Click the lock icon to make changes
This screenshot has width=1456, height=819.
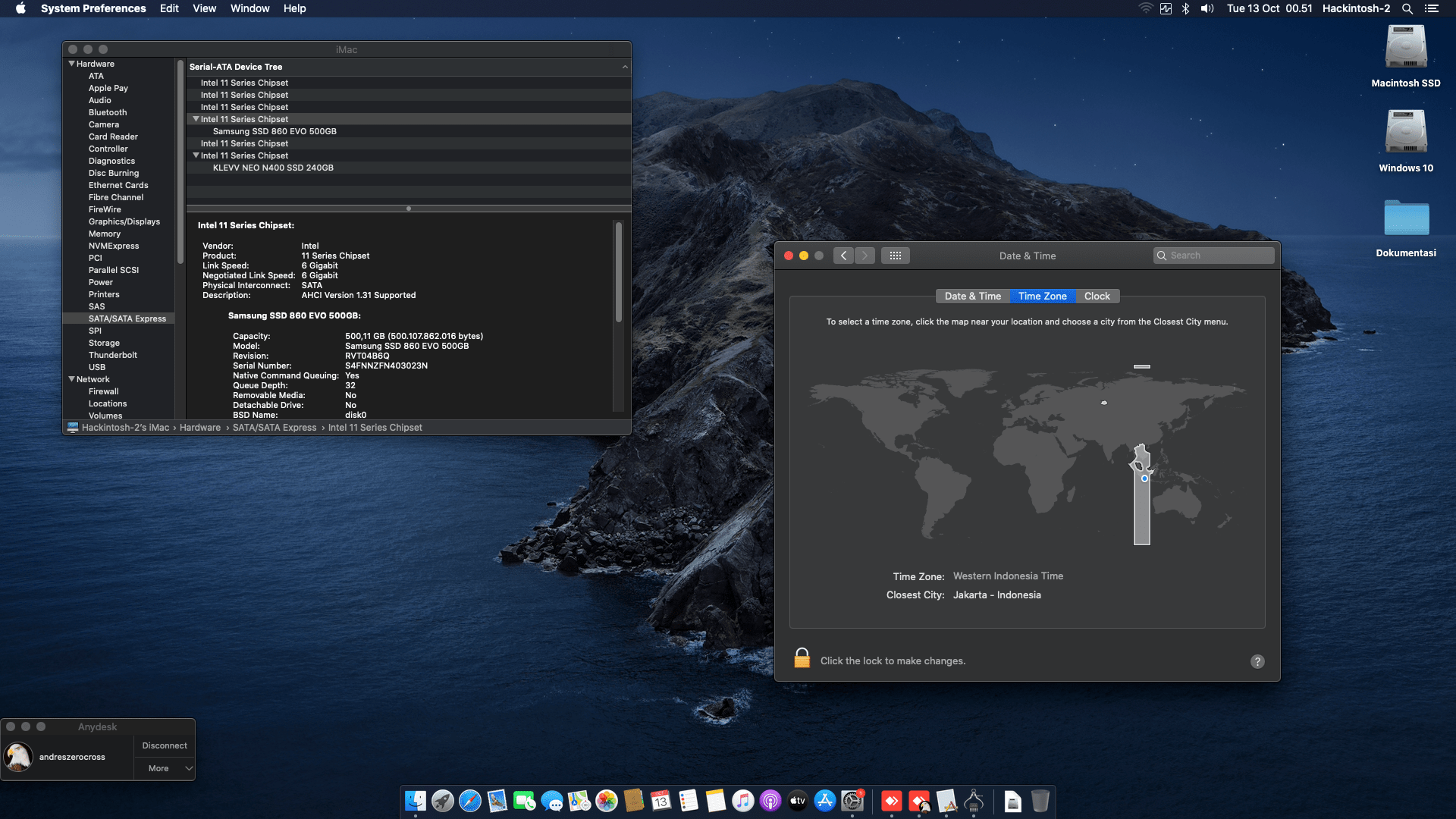pyautogui.click(x=802, y=658)
